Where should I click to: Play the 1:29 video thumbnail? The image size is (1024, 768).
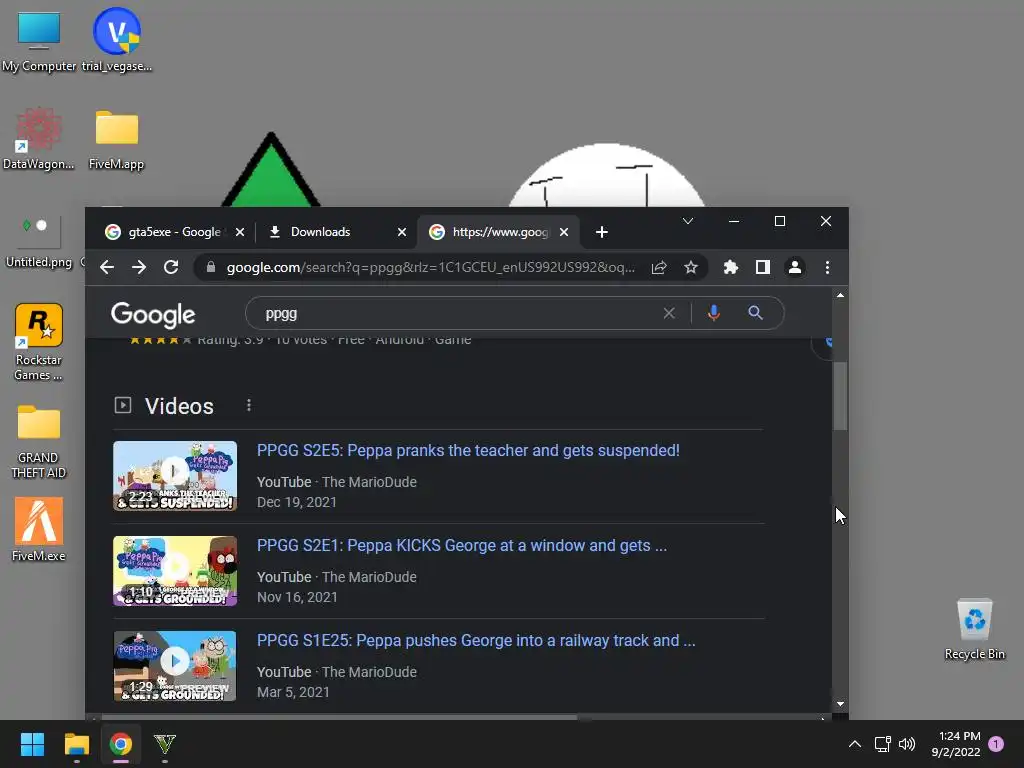coord(175,666)
